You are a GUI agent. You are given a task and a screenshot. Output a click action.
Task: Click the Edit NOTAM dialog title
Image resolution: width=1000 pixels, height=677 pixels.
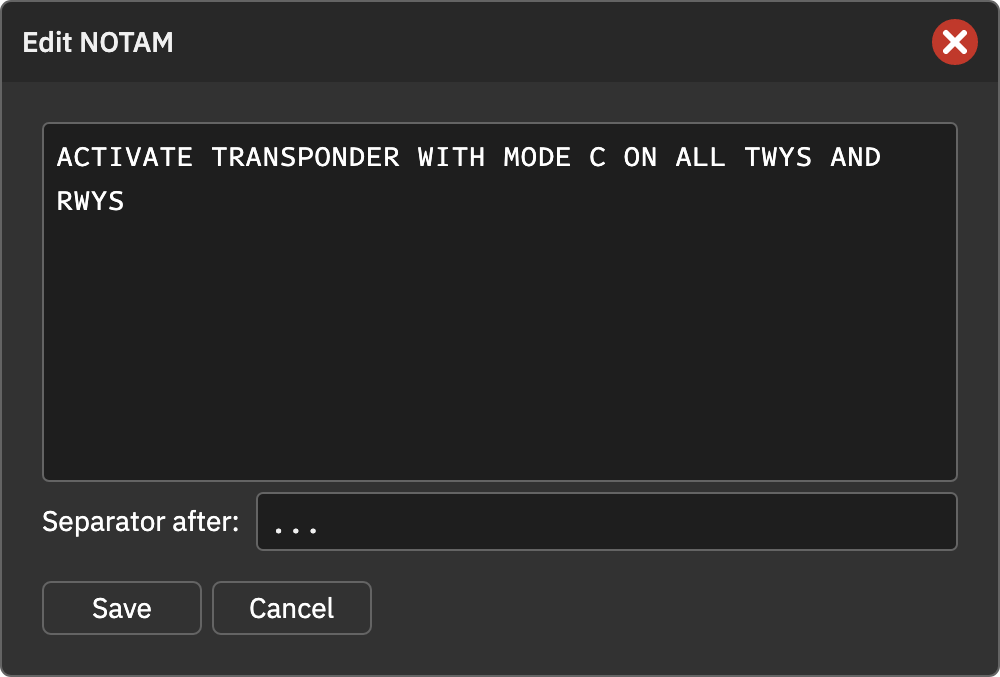point(98,43)
